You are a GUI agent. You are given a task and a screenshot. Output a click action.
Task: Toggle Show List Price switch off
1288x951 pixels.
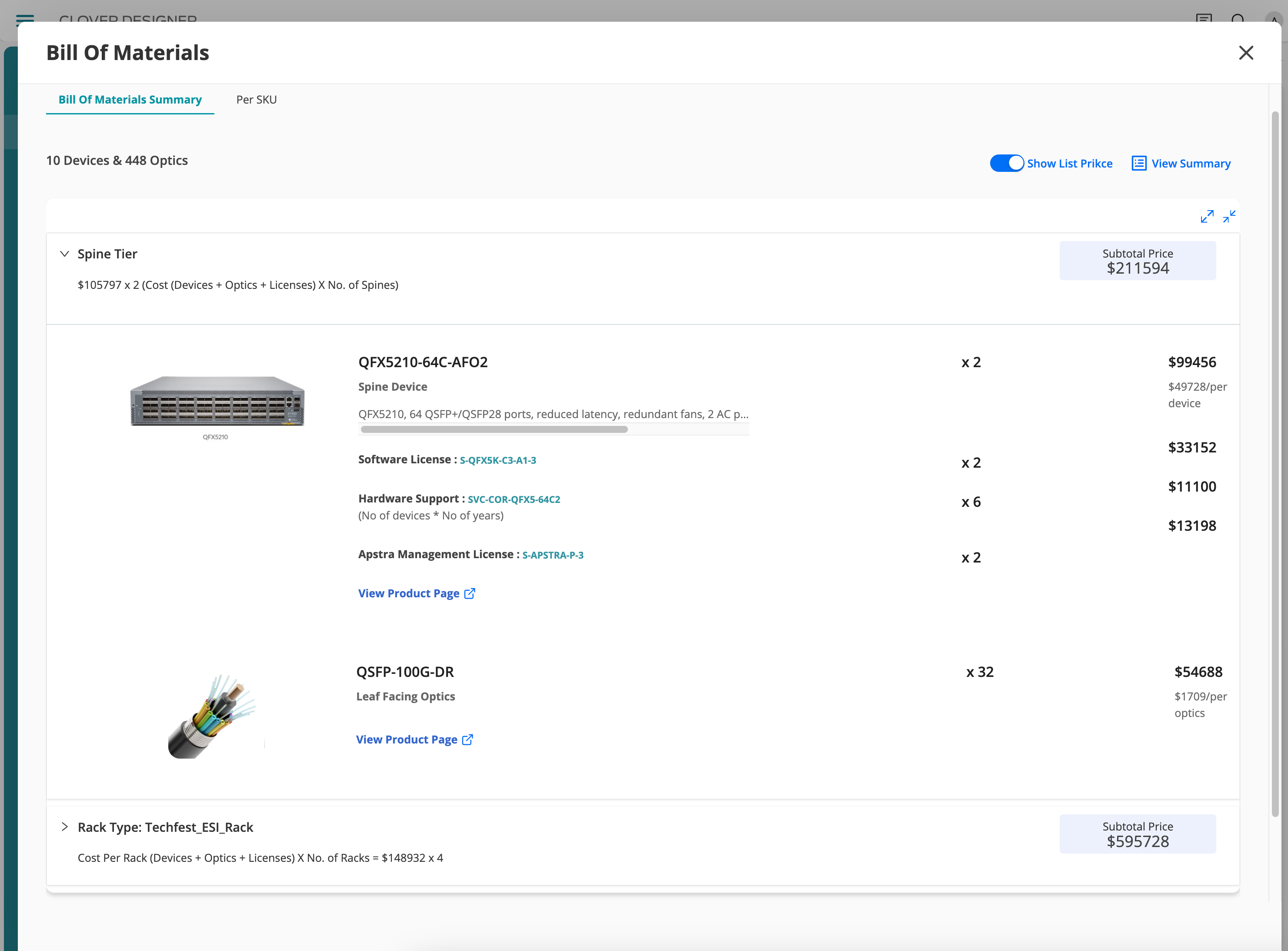click(1007, 164)
